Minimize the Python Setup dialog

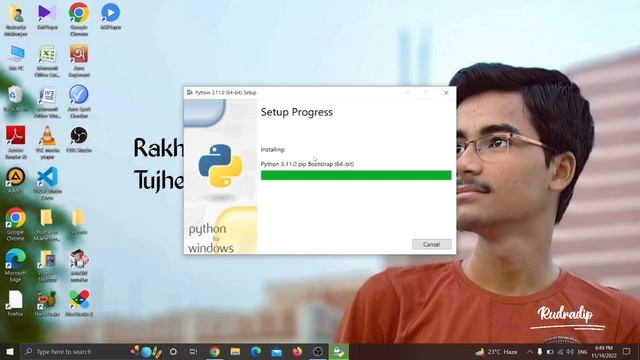(x=408, y=93)
